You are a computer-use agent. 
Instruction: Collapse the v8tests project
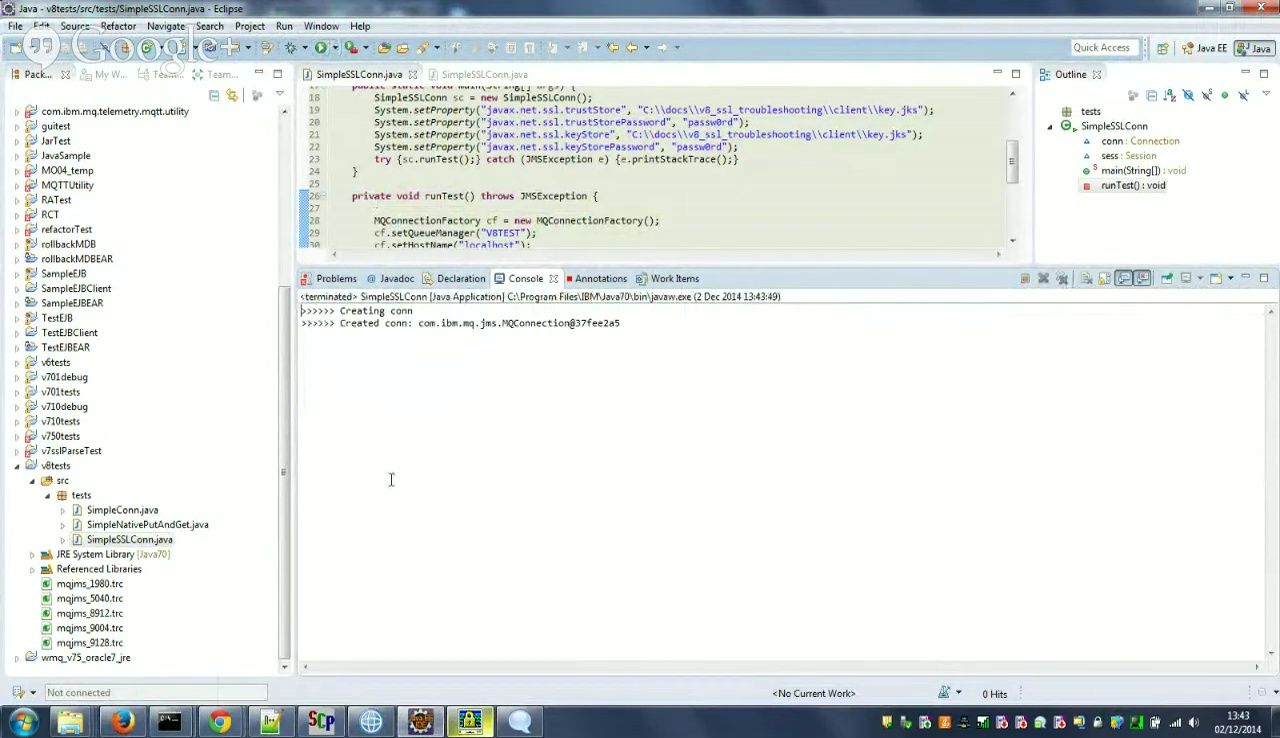[x=17, y=466]
